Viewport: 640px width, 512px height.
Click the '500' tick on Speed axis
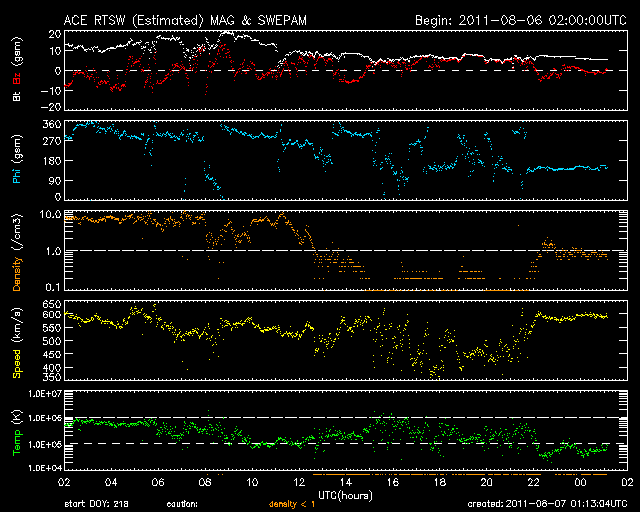pos(52,341)
